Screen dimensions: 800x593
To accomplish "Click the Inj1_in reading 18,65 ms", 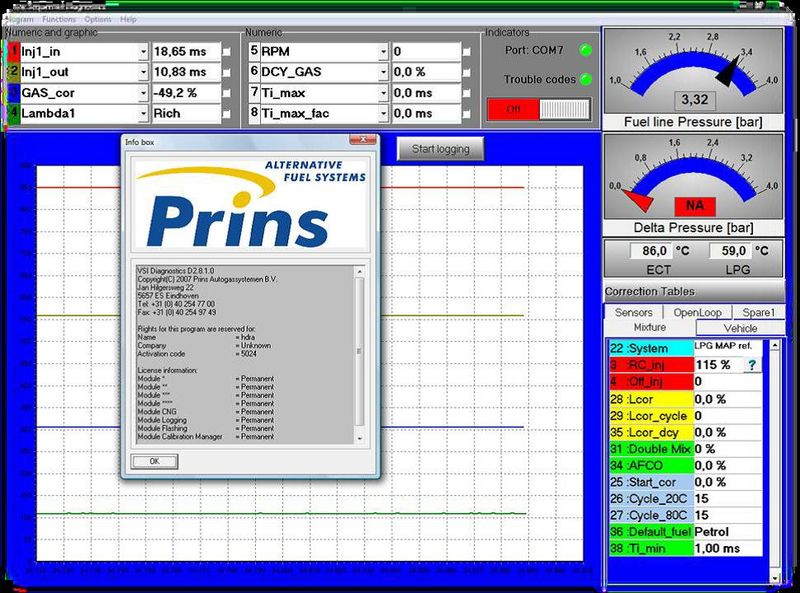I will click(187, 52).
